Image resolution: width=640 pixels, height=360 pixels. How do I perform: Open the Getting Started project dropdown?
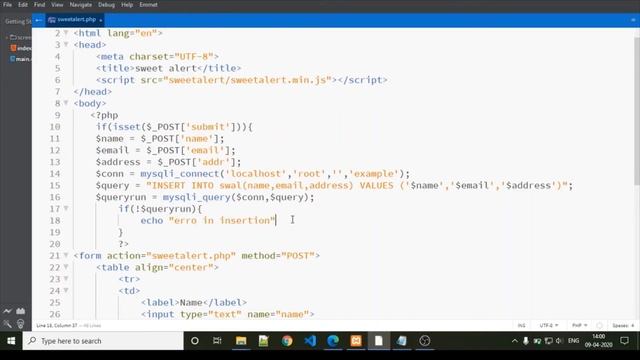pos(17,21)
